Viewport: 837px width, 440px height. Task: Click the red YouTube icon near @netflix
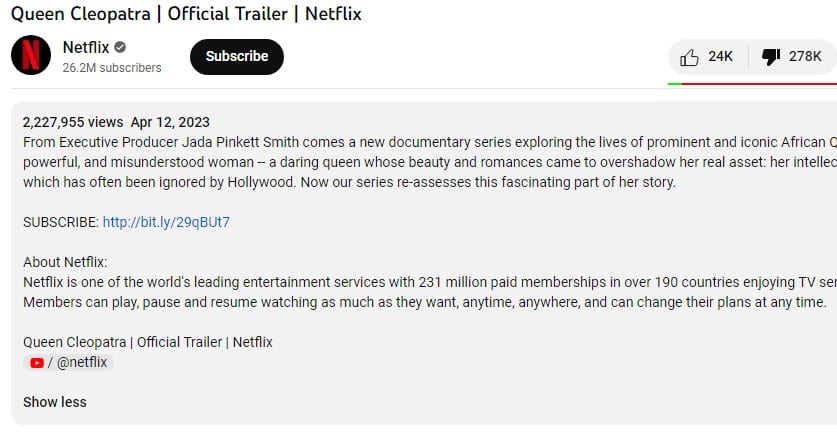coord(37,363)
